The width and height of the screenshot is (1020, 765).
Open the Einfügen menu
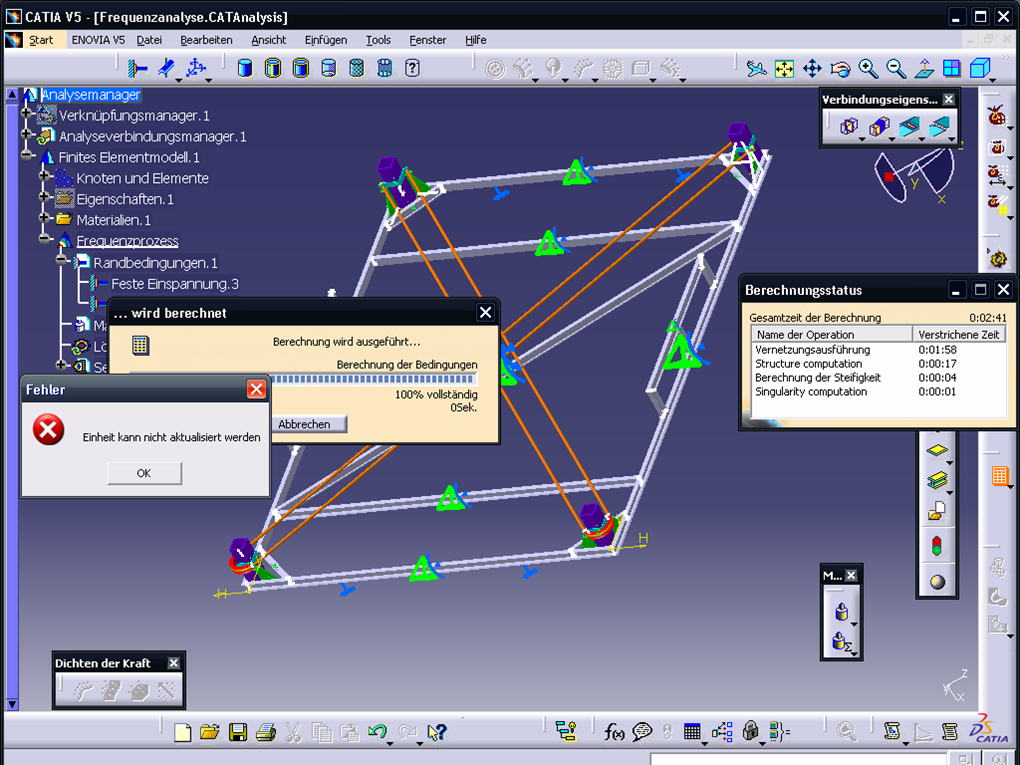[x=326, y=40]
